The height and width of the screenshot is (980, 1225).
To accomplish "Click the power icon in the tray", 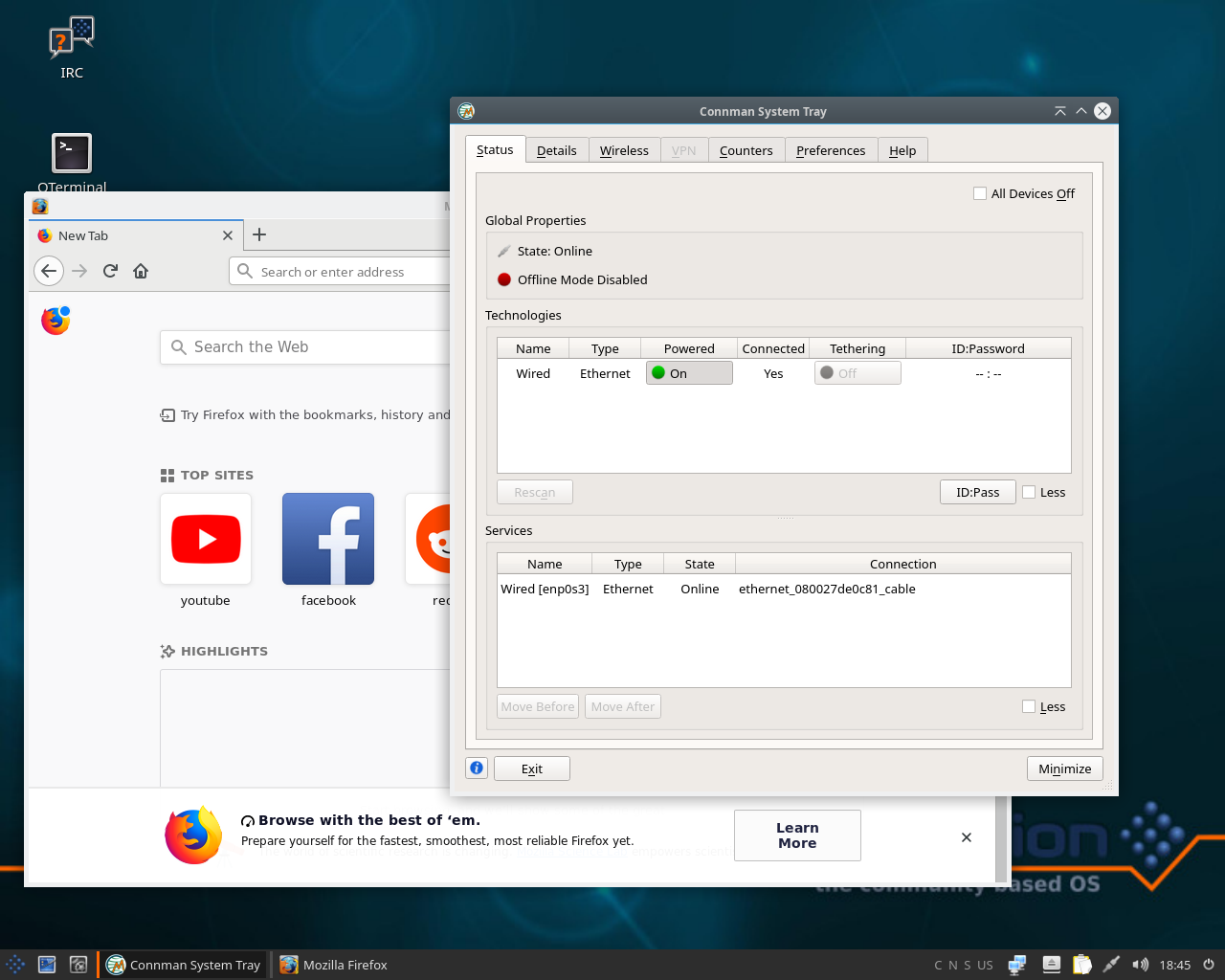I will click(x=1209, y=965).
